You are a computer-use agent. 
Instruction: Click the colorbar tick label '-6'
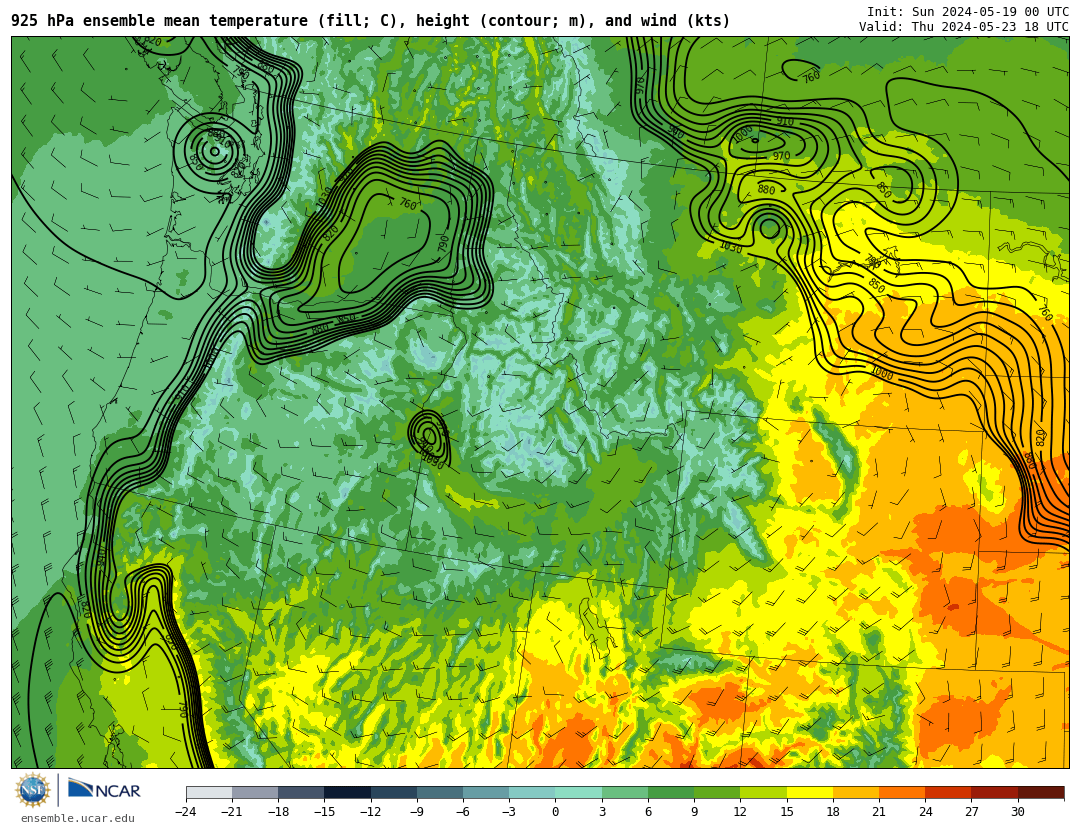(x=462, y=812)
